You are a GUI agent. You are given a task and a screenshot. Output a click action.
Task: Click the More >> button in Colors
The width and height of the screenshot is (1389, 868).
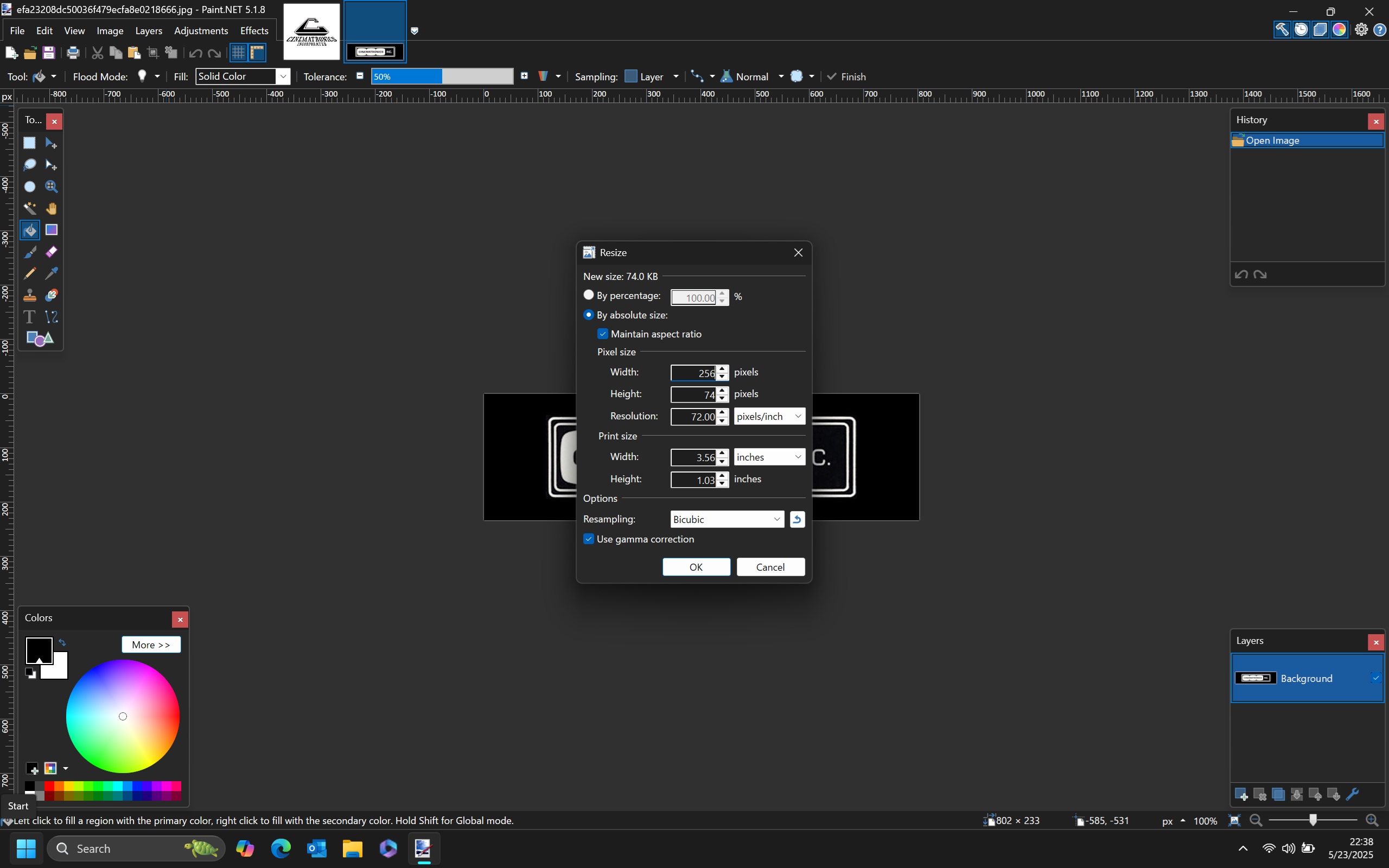[151, 644]
